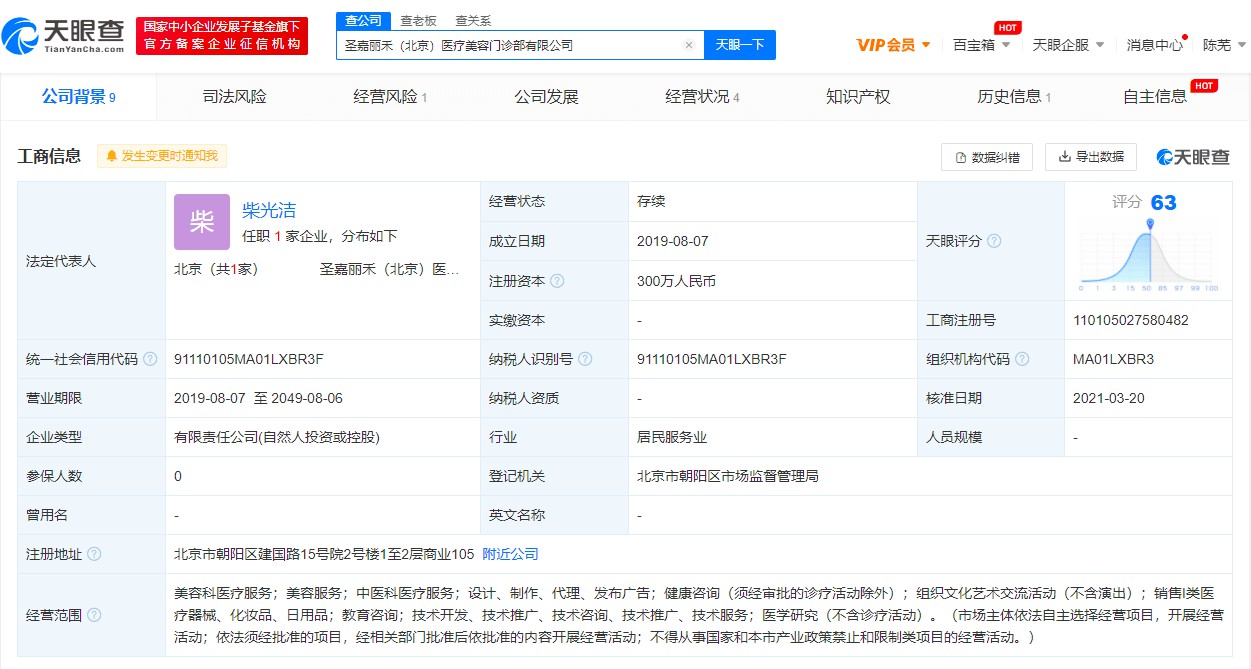This screenshot has width=1251, height=669.
Task: Click the question icon next to 组织机构代码
Action: click(x=1022, y=359)
